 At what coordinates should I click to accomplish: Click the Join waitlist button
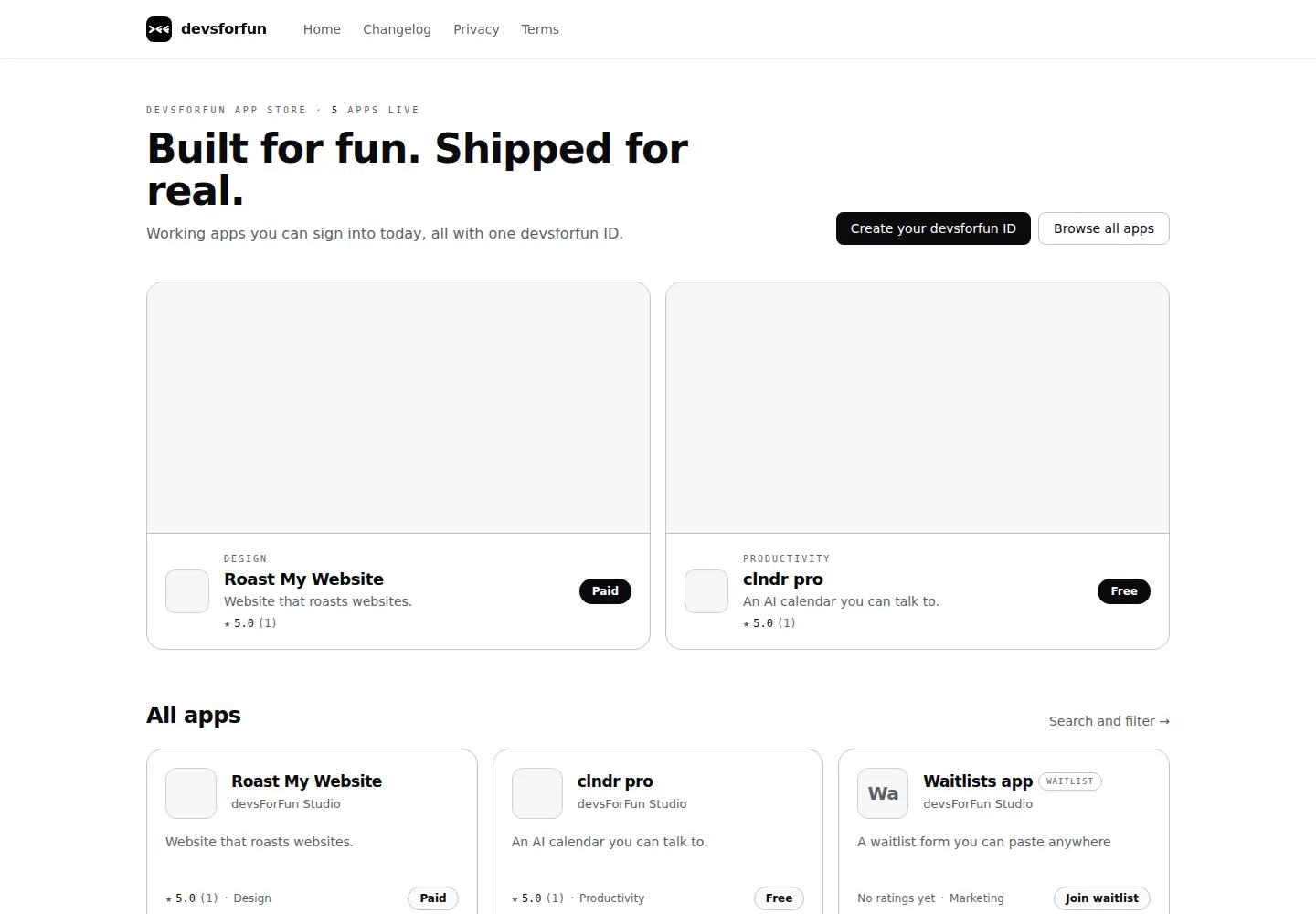pos(1102,898)
